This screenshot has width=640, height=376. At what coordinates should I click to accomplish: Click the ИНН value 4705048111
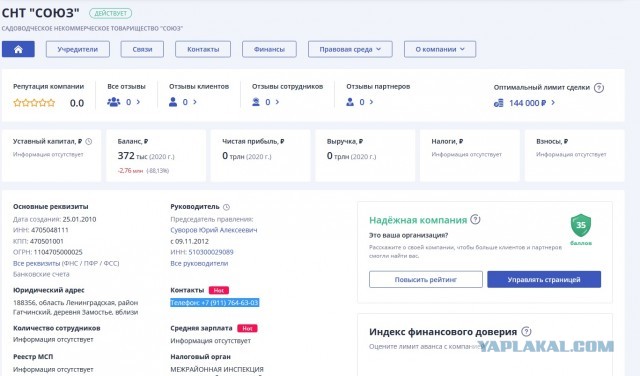(x=50, y=230)
